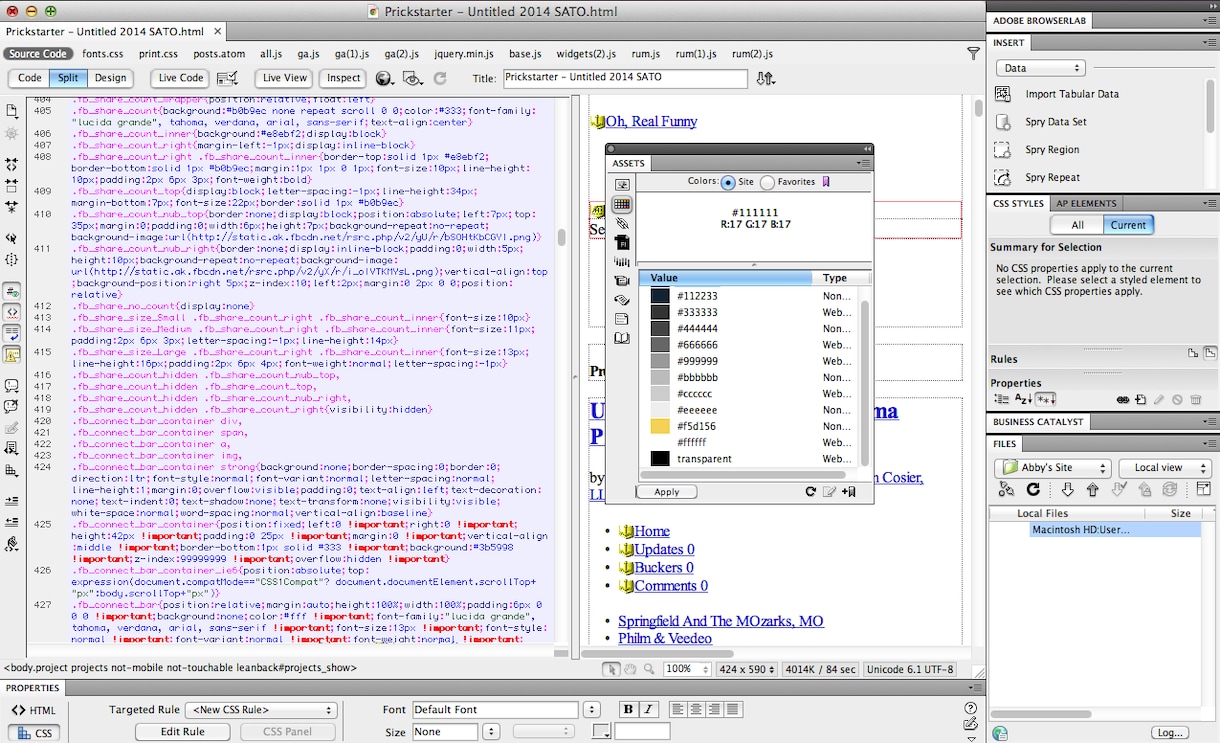Open the Springfield And The MOzarks, MO link
The width and height of the screenshot is (1220, 743).
click(721, 622)
